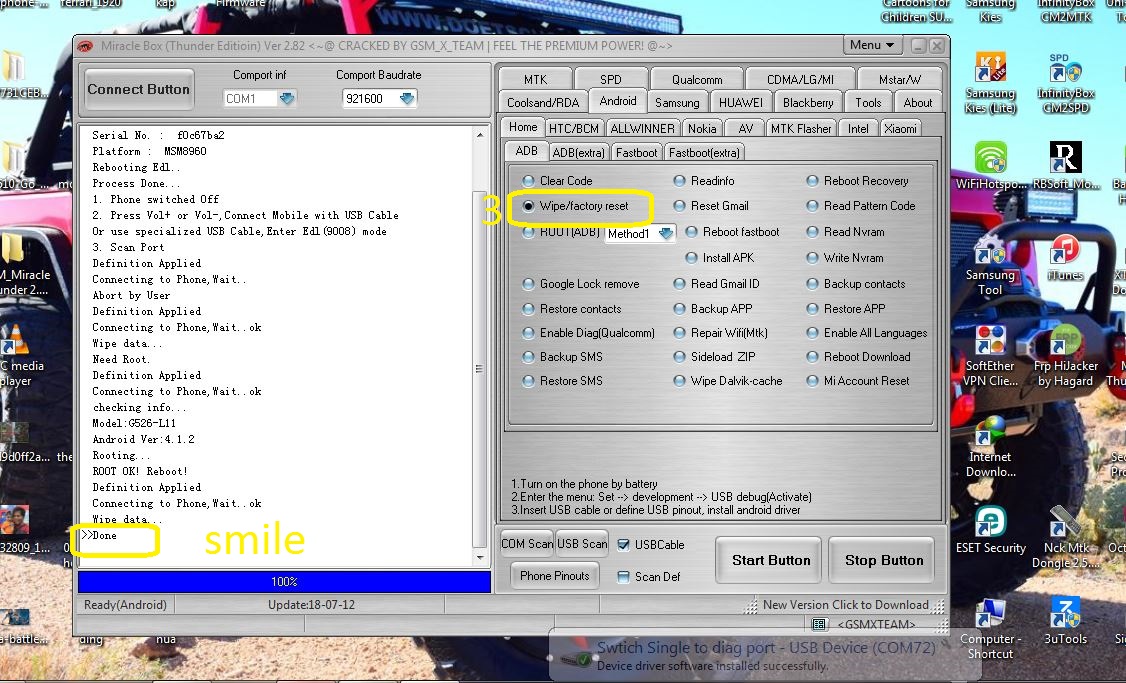
Task: Select Read Pattern Code radio option
Action: pyautogui.click(x=812, y=206)
